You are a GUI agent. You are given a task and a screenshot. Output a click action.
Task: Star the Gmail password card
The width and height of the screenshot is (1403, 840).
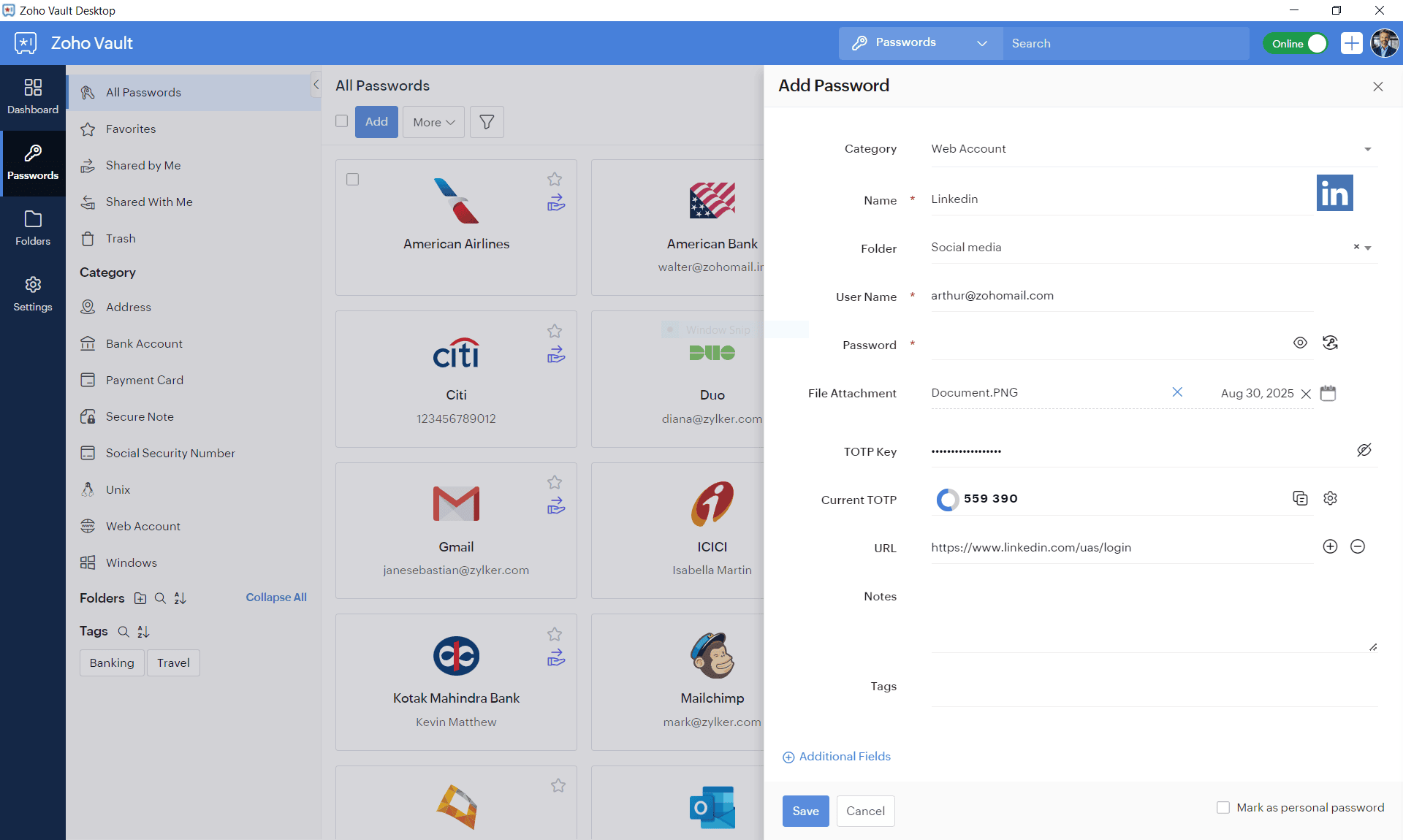coord(555,482)
